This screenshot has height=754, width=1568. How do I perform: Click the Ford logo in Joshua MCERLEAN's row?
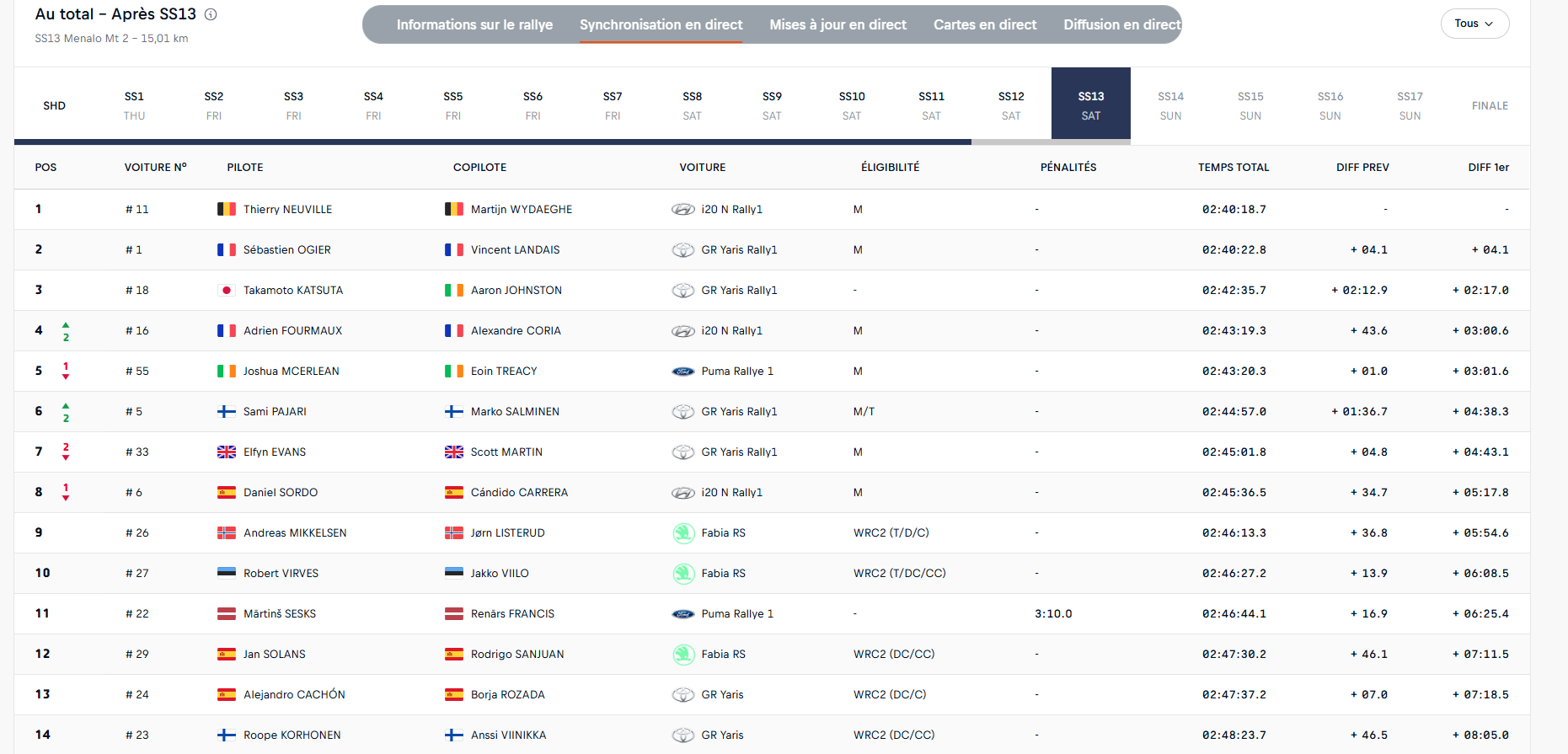pyautogui.click(x=682, y=371)
